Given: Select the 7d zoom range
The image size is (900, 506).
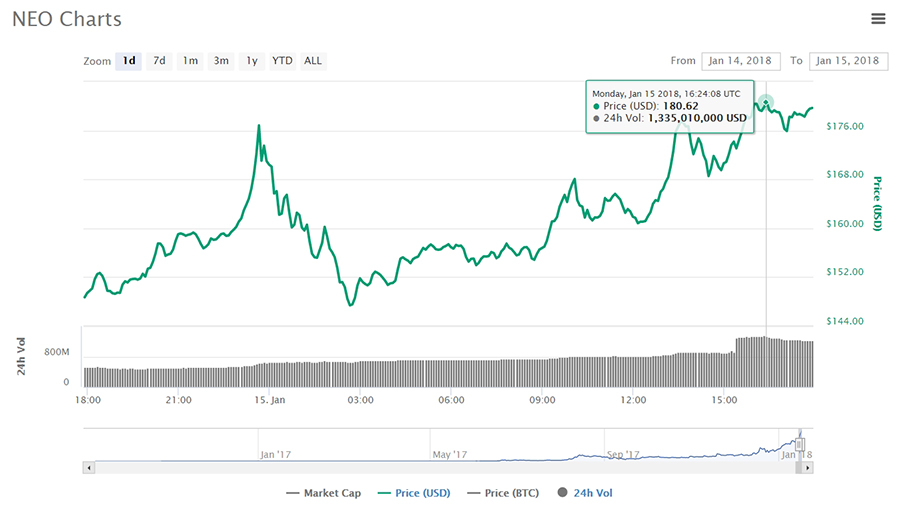Looking at the screenshot, I should tap(159, 61).
